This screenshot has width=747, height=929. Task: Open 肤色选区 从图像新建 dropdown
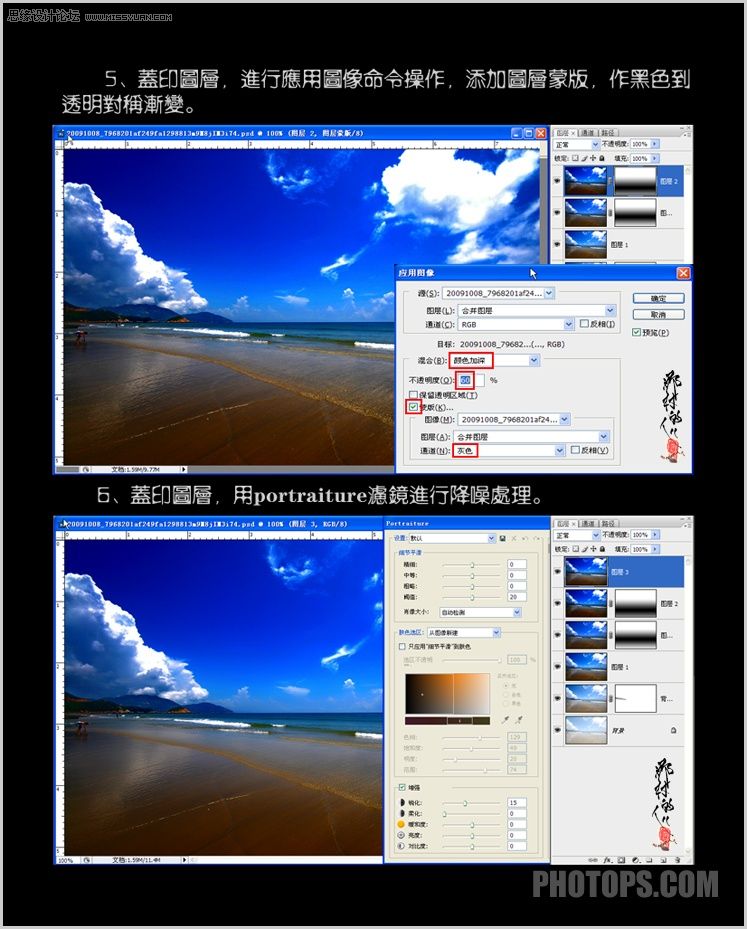[x=464, y=632]
